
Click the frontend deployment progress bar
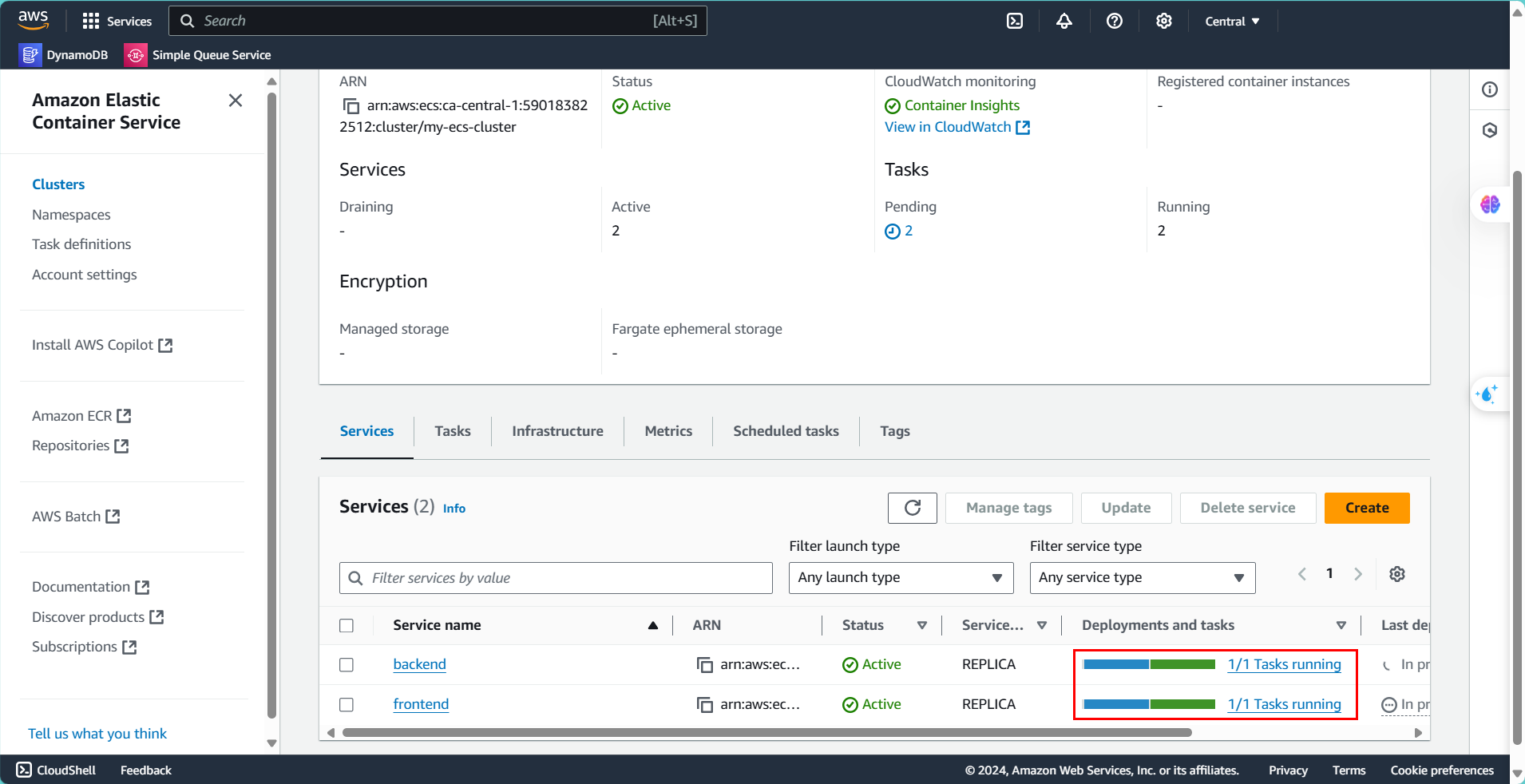[x=1149, y=704]
